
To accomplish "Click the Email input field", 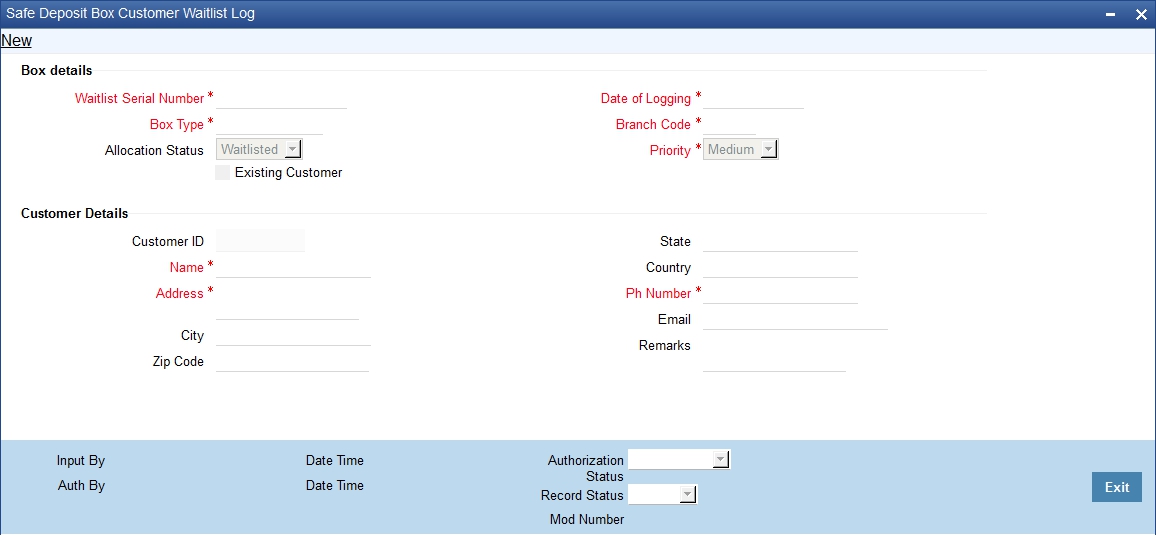I will [x=795, y=319].
